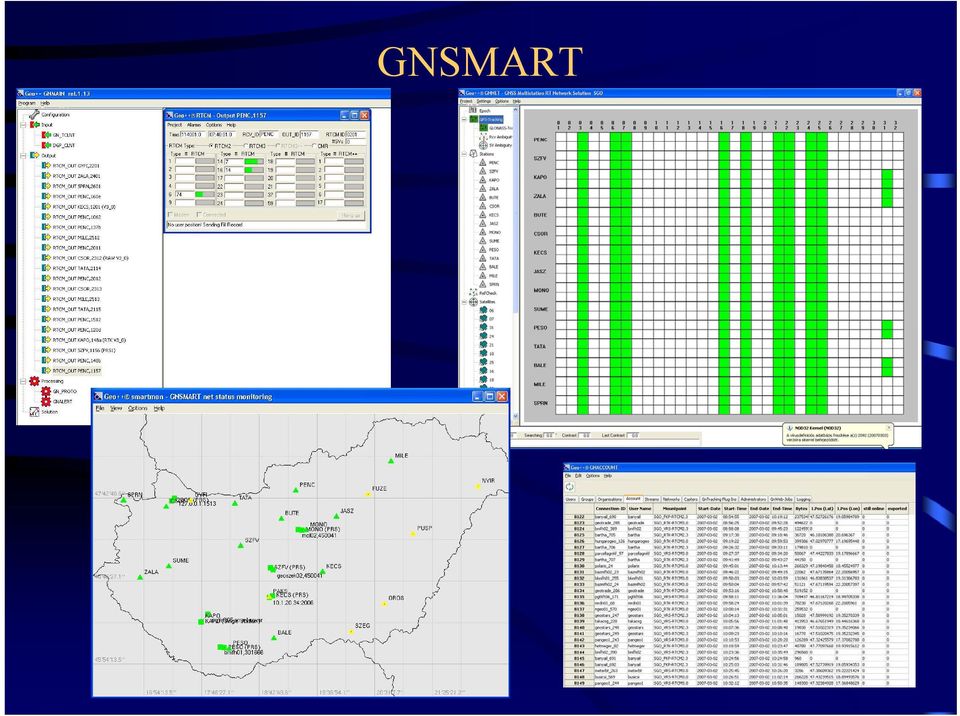Screen dimensions: 960x716
Task: Collapse the Processing node in GNMAIN tree
Action: (x=23, y=381)
